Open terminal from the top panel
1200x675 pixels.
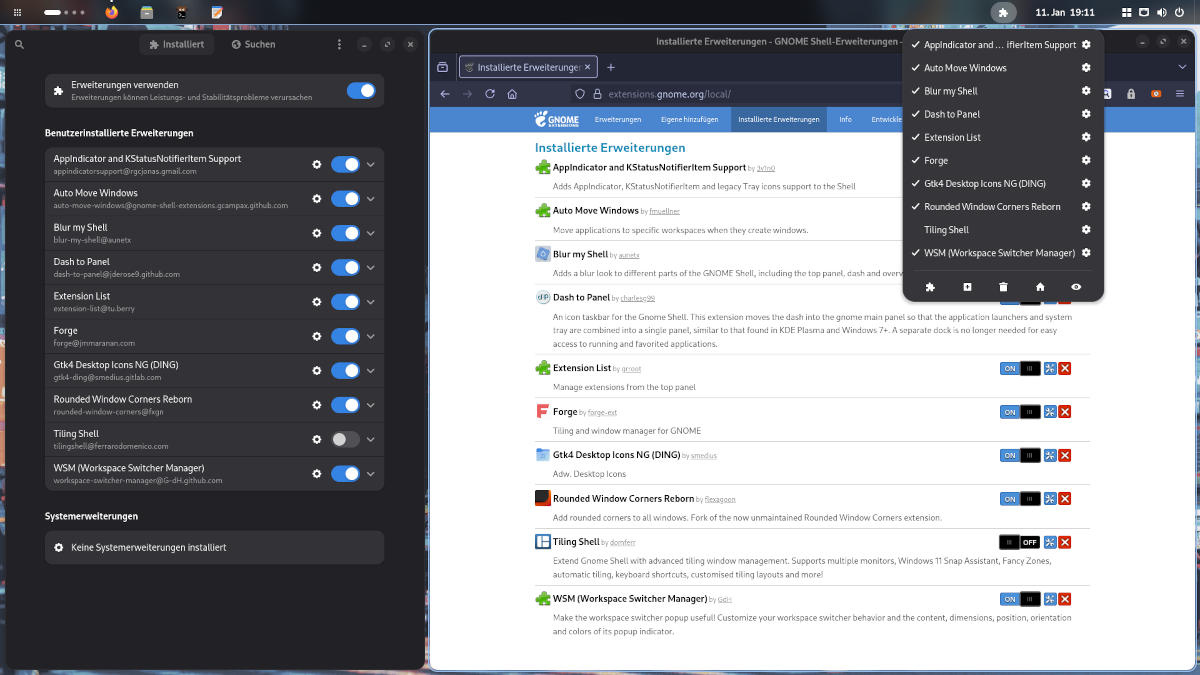(x=182, y=12)
